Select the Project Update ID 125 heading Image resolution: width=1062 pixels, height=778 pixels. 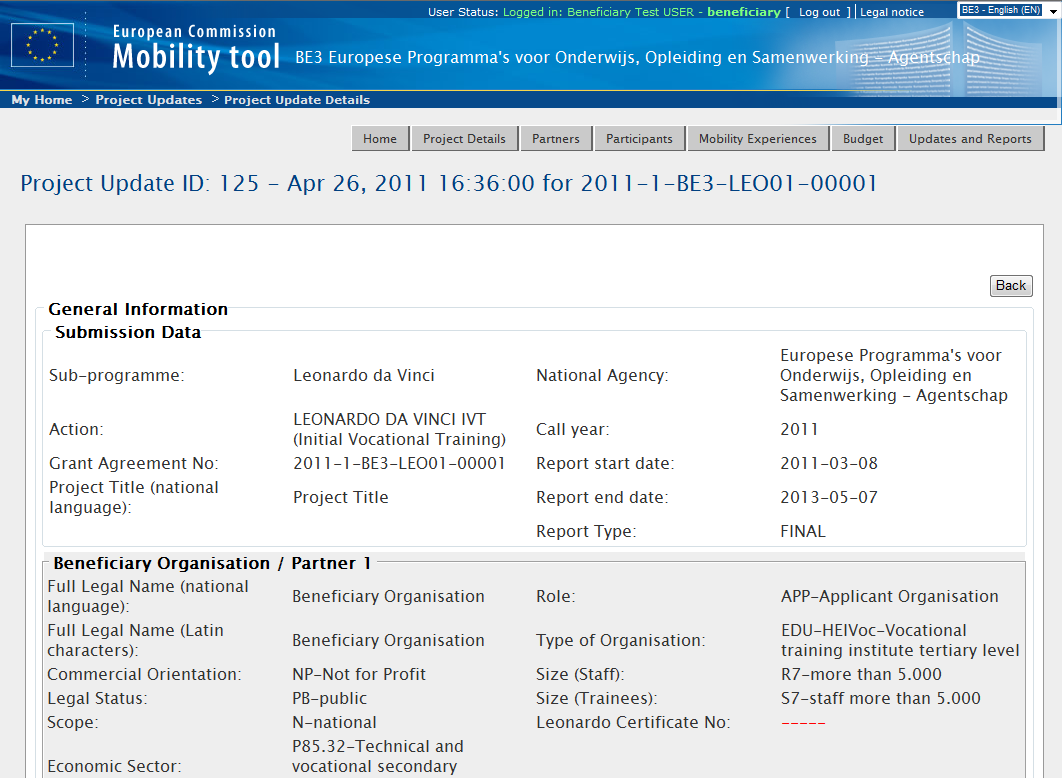[448, 183]
